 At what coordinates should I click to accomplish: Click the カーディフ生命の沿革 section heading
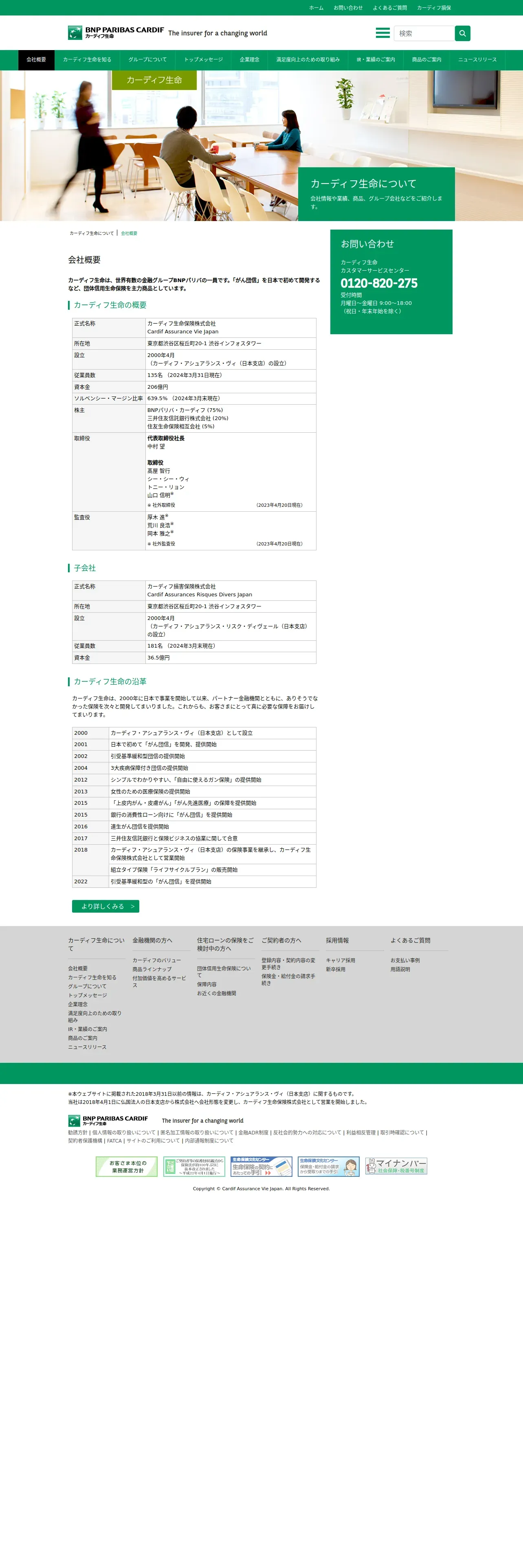[110, 681]
